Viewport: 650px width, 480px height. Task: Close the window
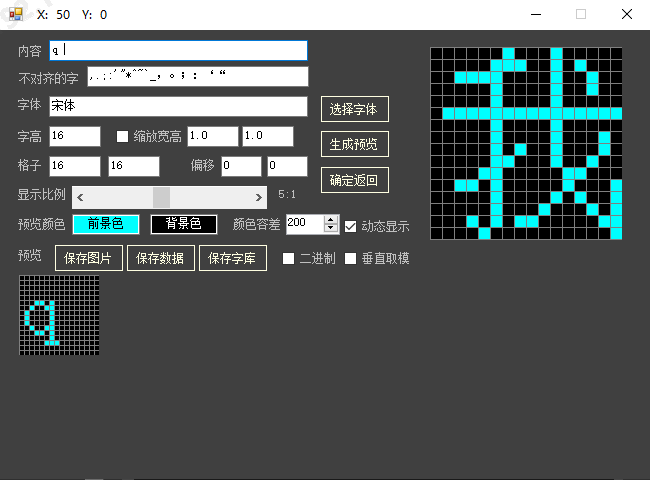click(x=627, y=15)
